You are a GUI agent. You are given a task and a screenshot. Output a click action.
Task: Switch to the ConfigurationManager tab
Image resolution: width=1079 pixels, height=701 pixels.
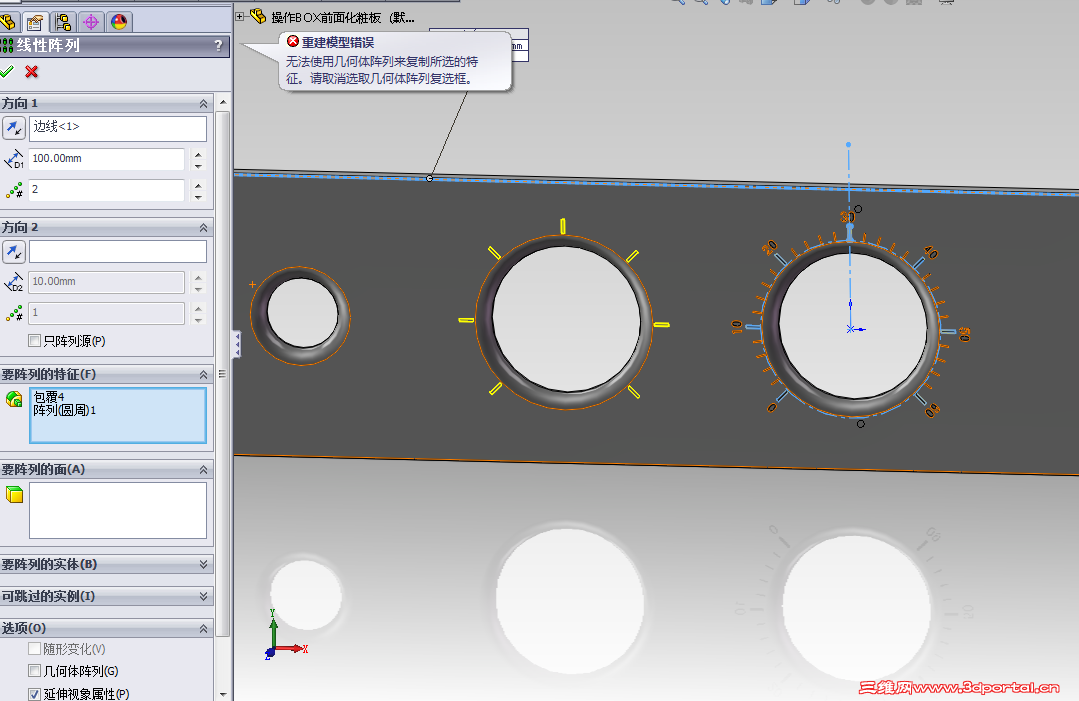tap(63, 22)
